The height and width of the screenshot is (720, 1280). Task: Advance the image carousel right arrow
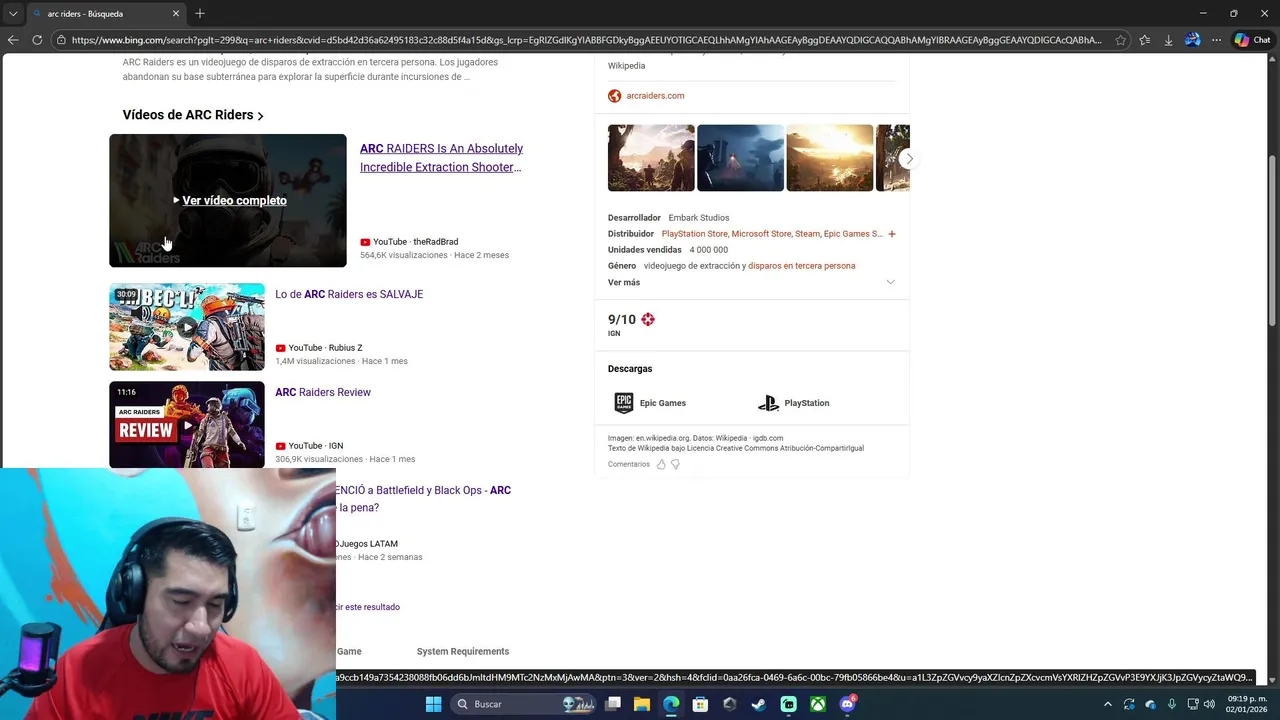(908, 158)
